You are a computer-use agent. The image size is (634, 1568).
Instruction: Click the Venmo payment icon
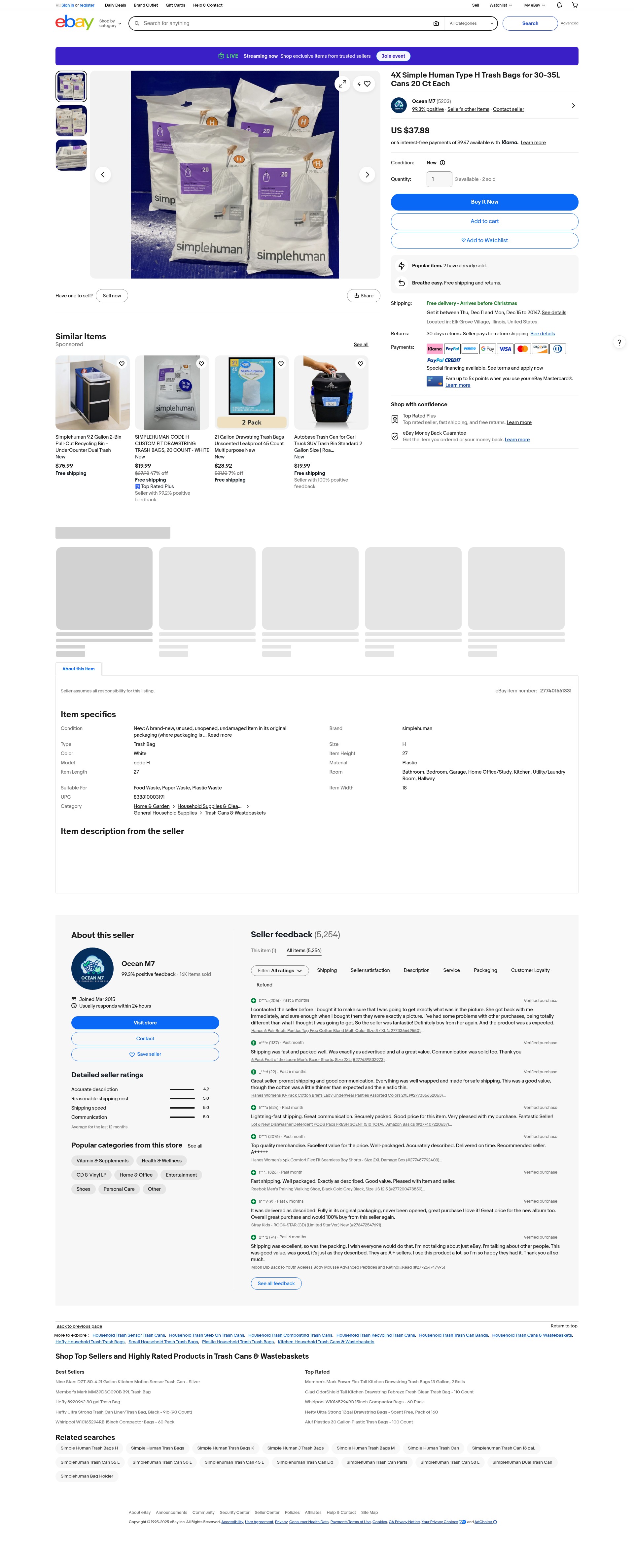point(470,350)
